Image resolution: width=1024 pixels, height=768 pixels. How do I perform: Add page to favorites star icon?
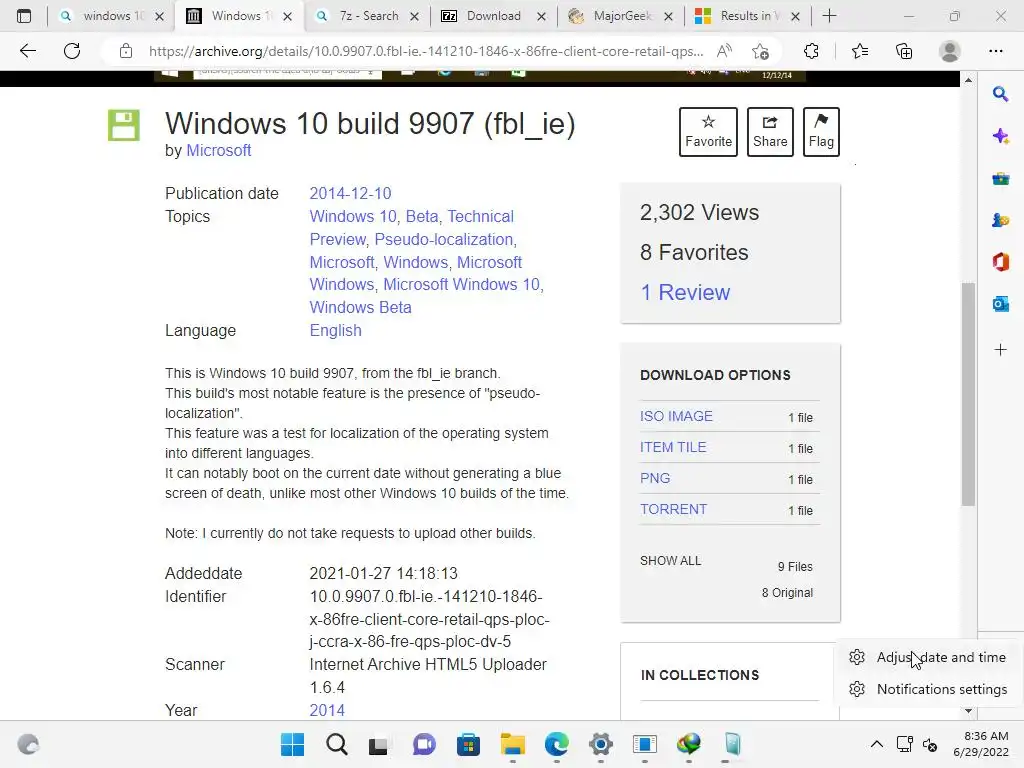point(760,51)
